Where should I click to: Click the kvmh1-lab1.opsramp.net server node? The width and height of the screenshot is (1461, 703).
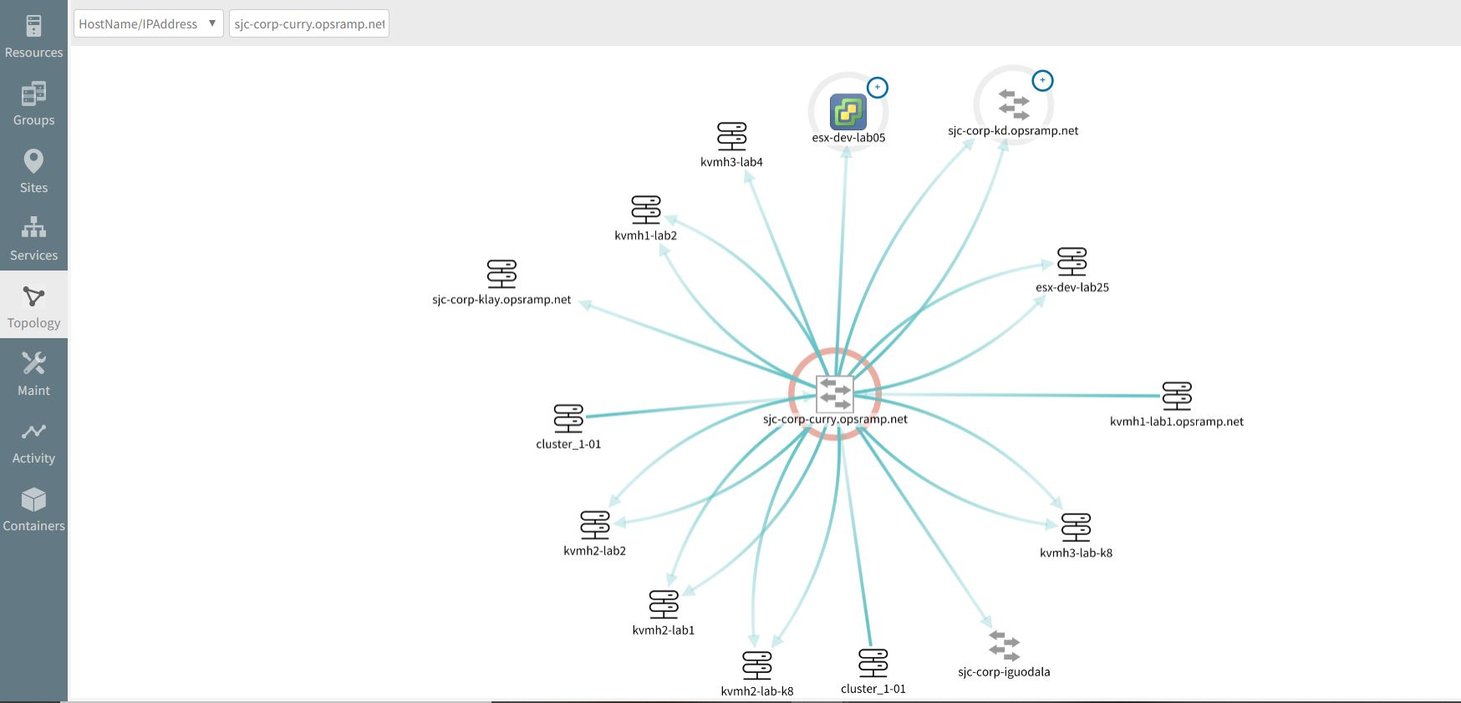tap(1177, 396)
